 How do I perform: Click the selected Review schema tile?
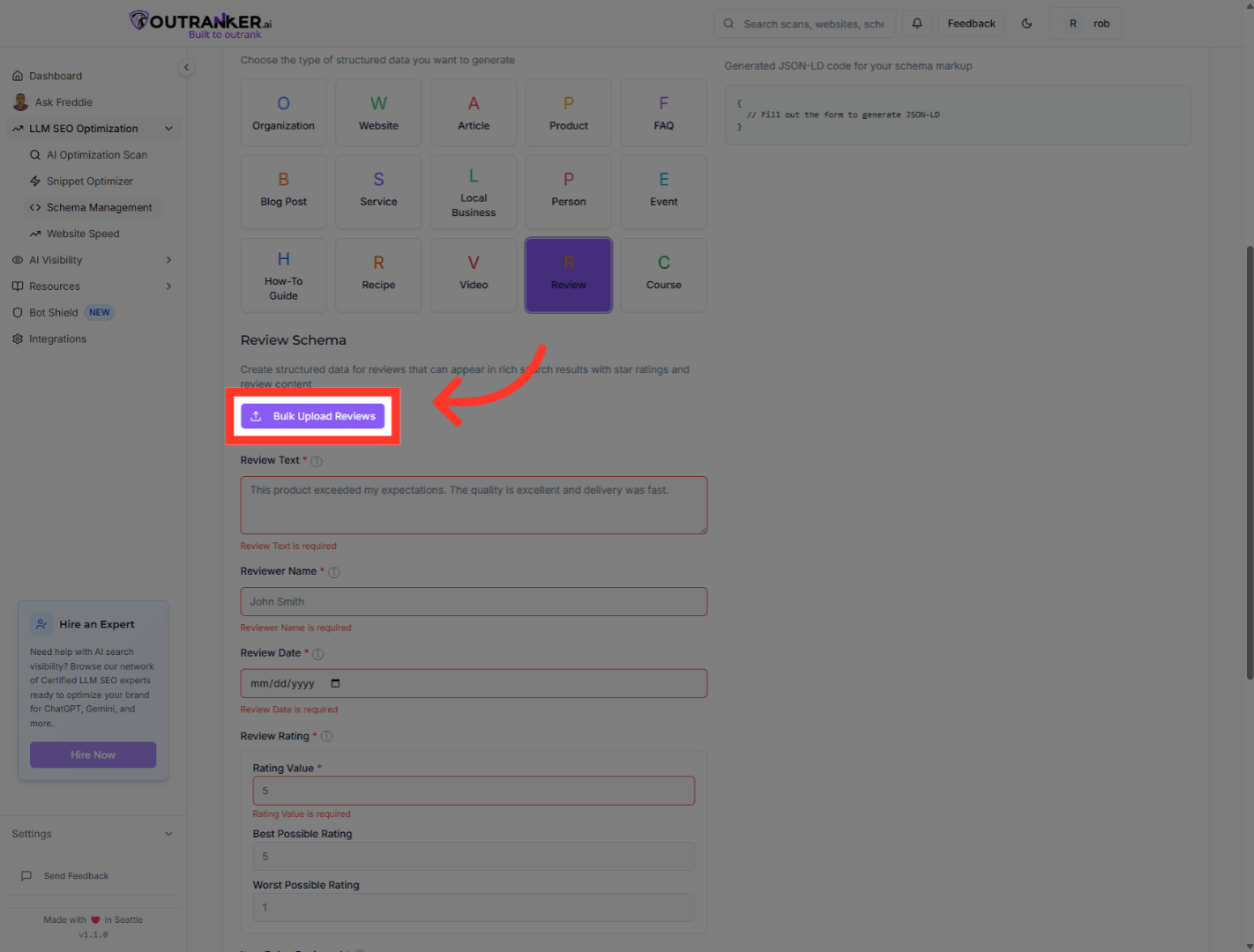coord(569,275)
